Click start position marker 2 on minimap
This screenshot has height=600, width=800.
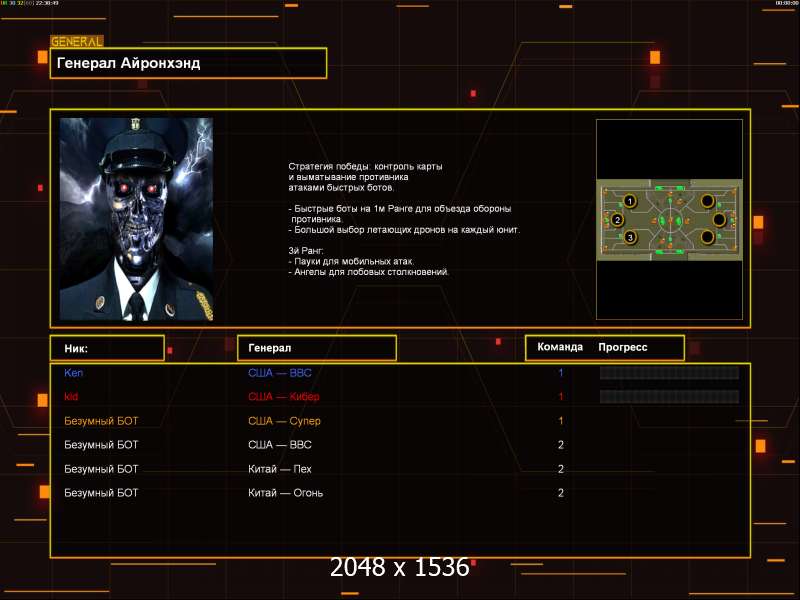point(617,220)
